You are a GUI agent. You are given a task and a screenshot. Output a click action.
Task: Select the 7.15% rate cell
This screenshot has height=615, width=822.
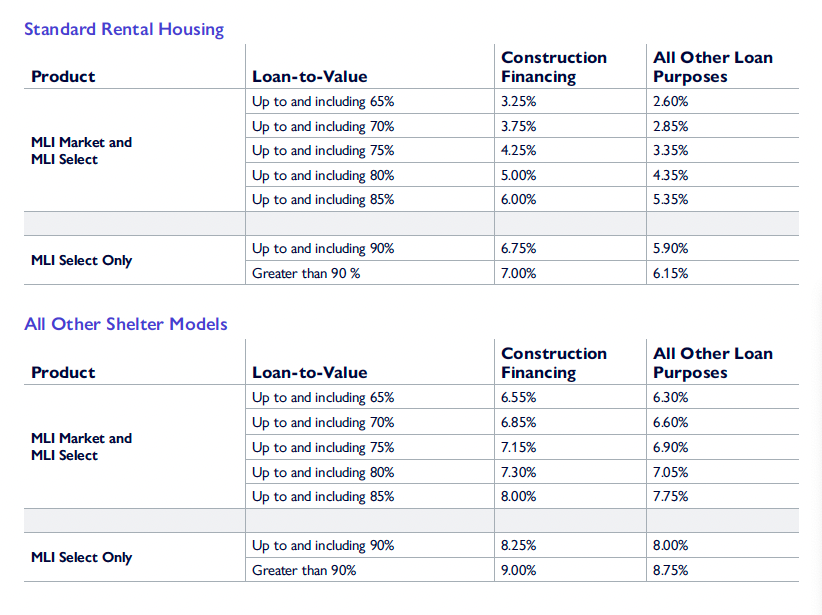click(x=519, y=447)
